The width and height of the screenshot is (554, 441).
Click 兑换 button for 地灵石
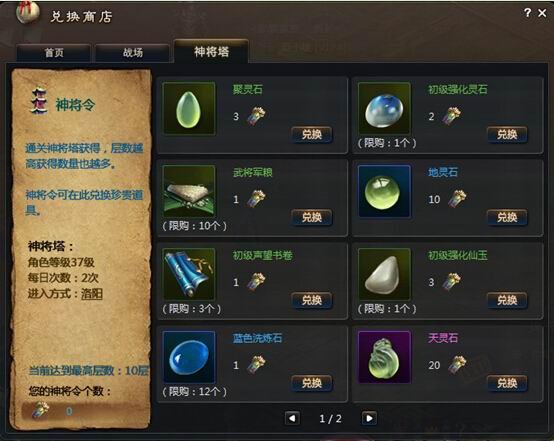click(x=507, y=217)
